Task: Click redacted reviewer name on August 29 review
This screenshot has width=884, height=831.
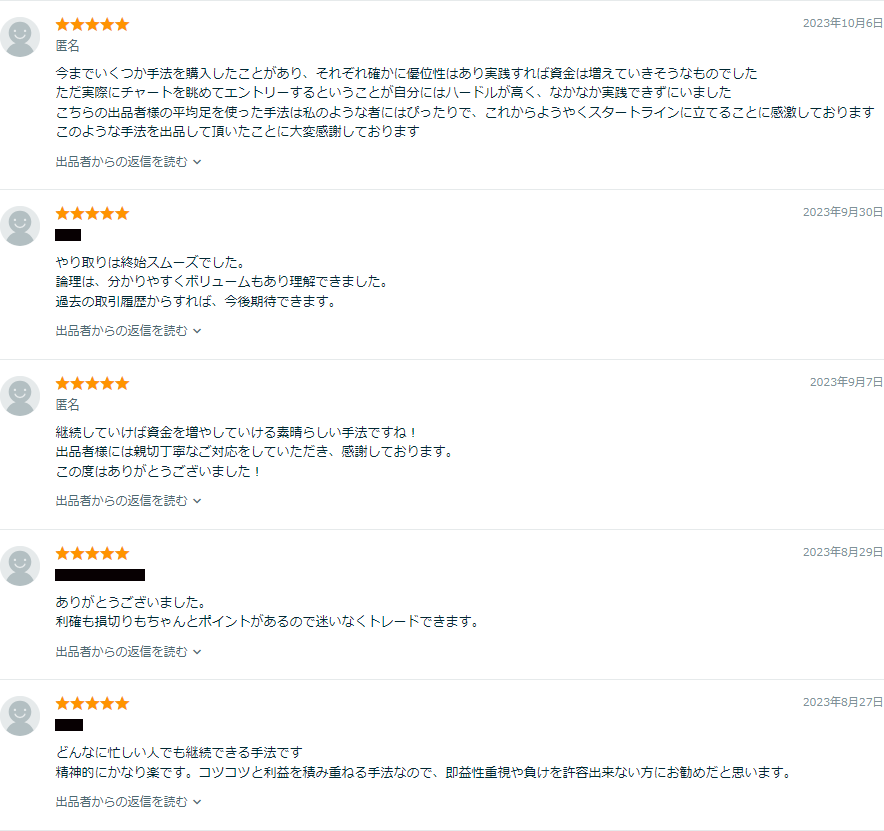Action: pos(100,575)
